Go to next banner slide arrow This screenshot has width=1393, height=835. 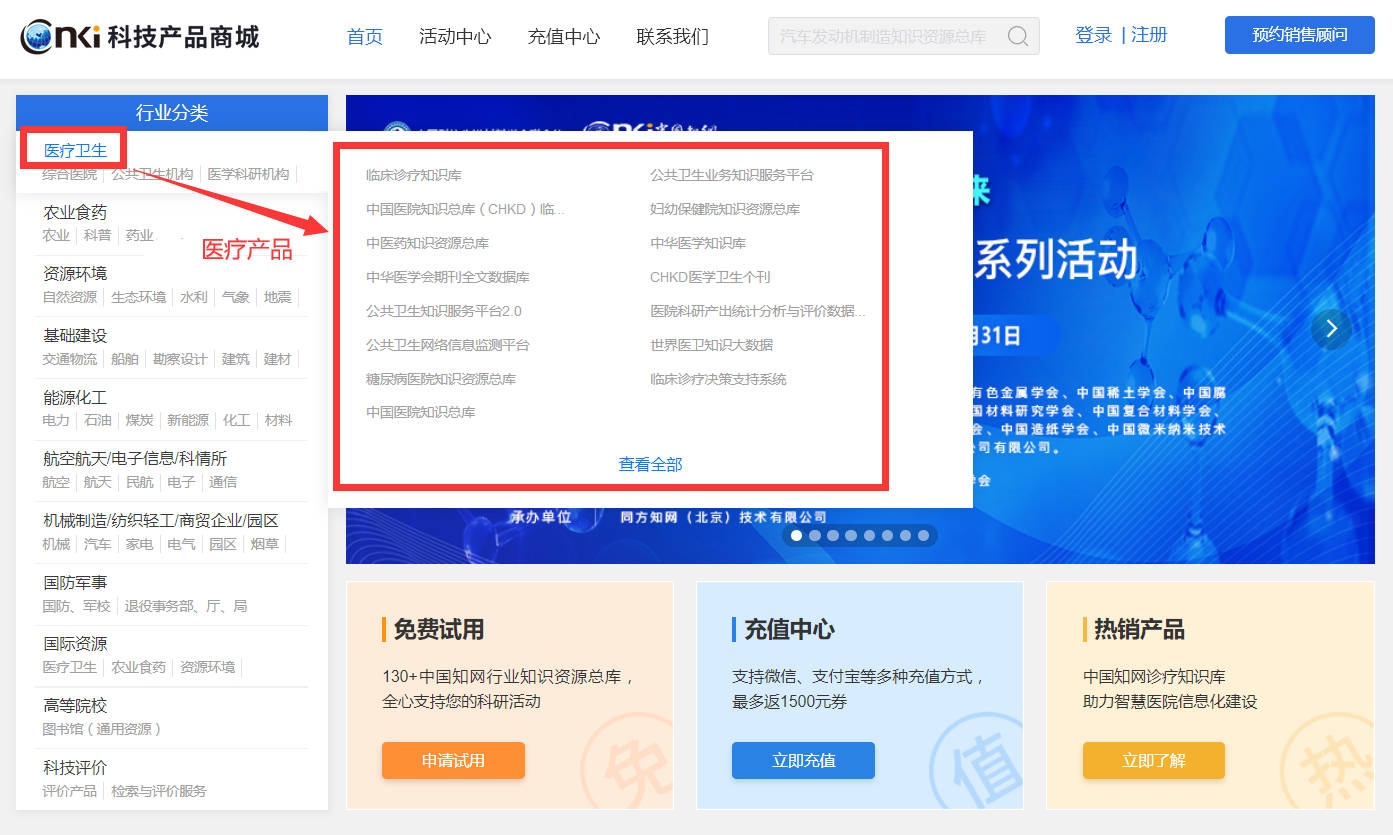coord(1331,328)
